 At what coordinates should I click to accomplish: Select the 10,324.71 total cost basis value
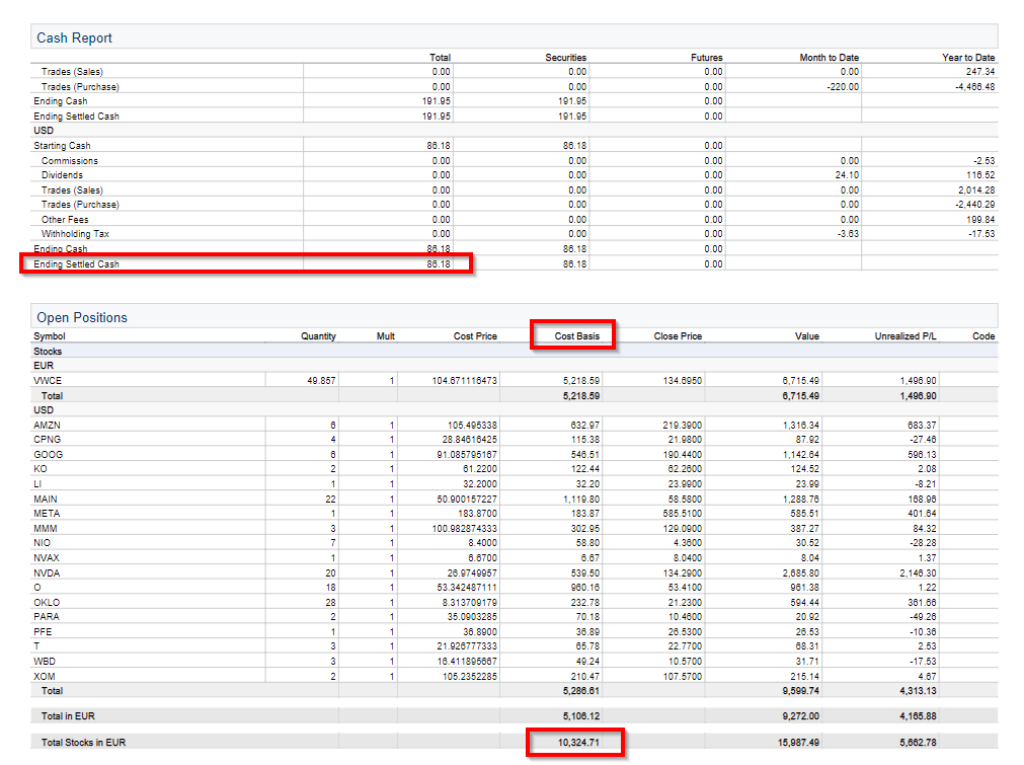[x=579, y=742]
